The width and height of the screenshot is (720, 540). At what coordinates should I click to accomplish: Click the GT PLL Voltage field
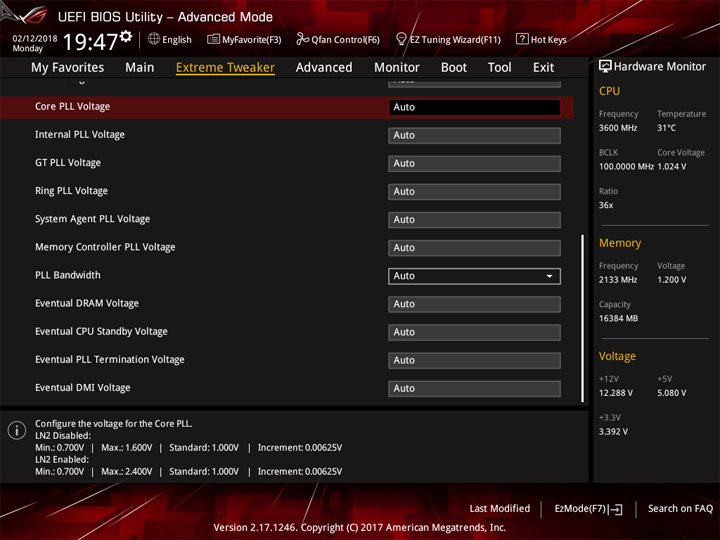pyautogui.click(x=474, y=163)
